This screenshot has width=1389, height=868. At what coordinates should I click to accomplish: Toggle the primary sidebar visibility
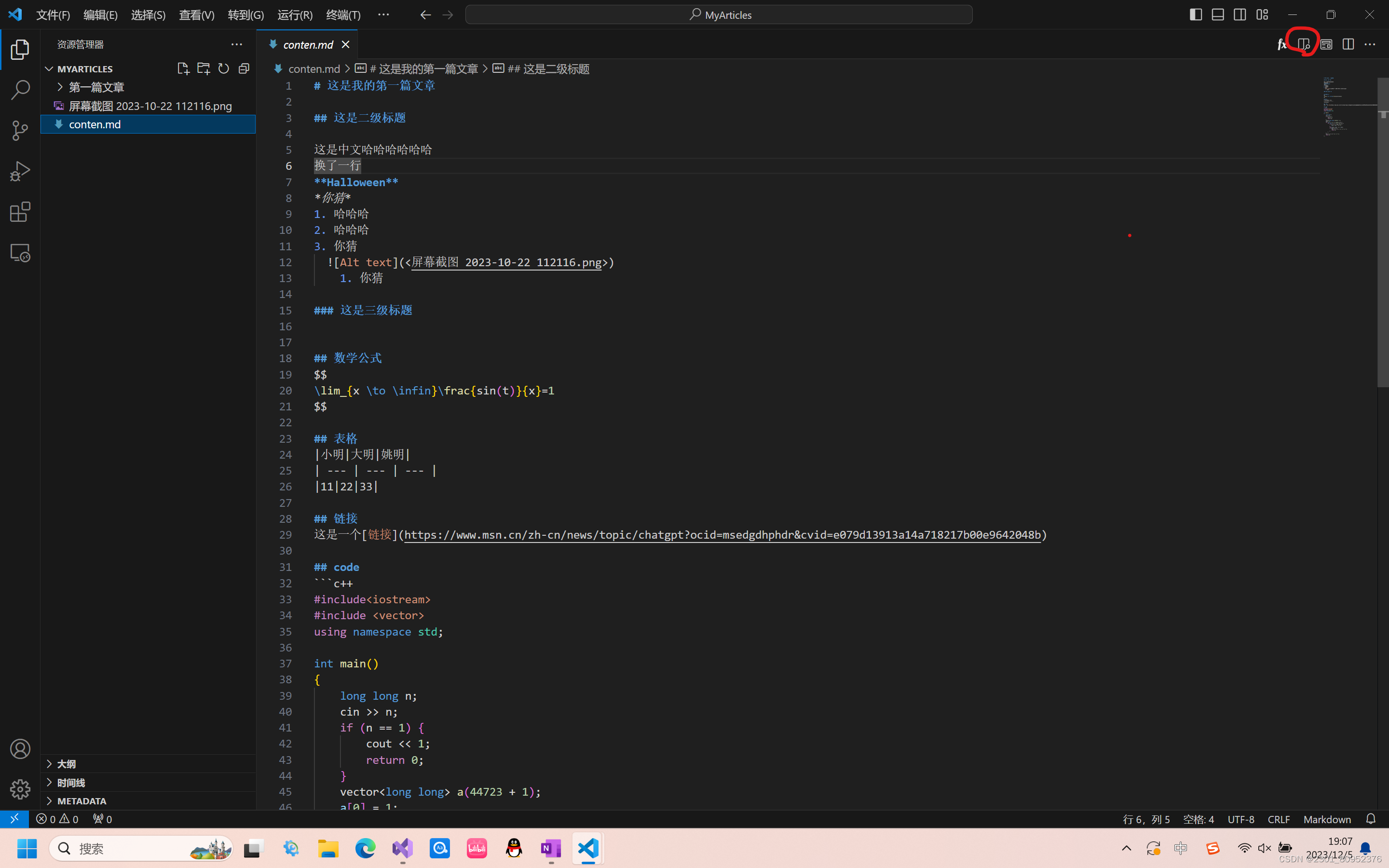[1196, 14]
